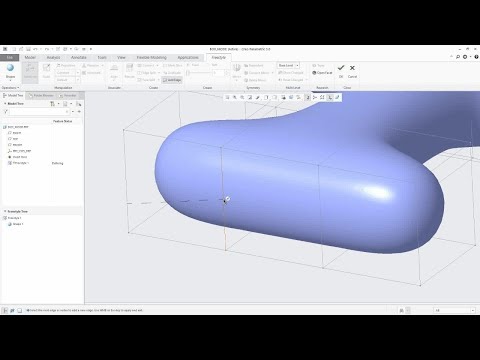Select the FRONT datum plane
Viewport: 480px width, 360px height.
(15, 145)
